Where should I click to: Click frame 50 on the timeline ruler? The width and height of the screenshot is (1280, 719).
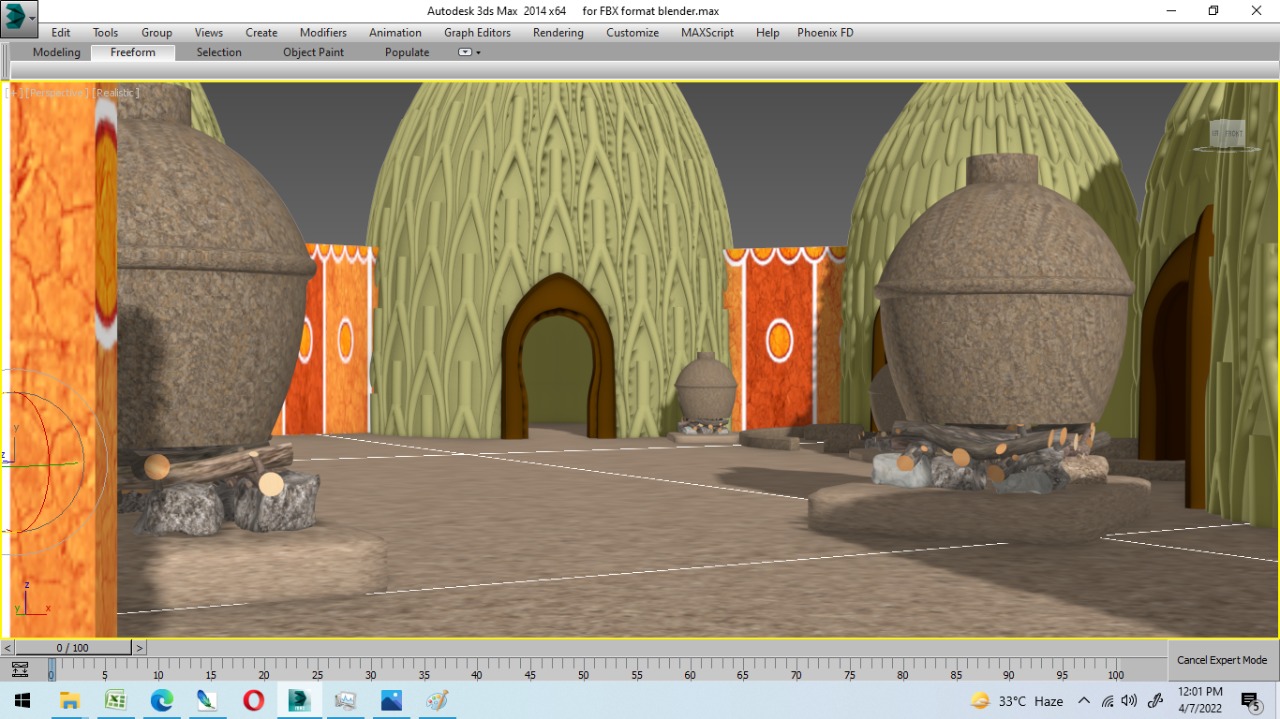583,675
